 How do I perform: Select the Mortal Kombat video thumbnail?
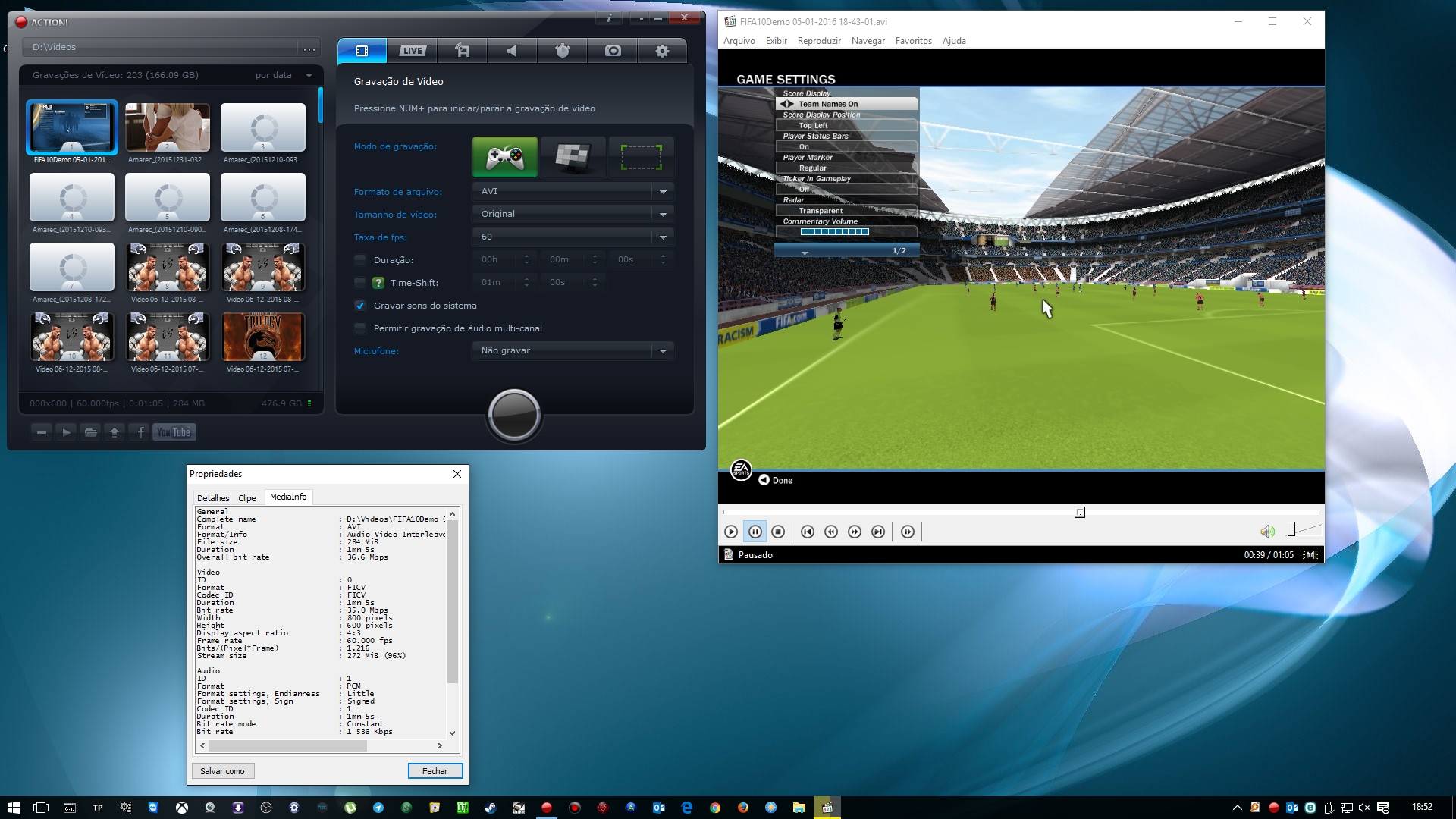tap(263, 337)
